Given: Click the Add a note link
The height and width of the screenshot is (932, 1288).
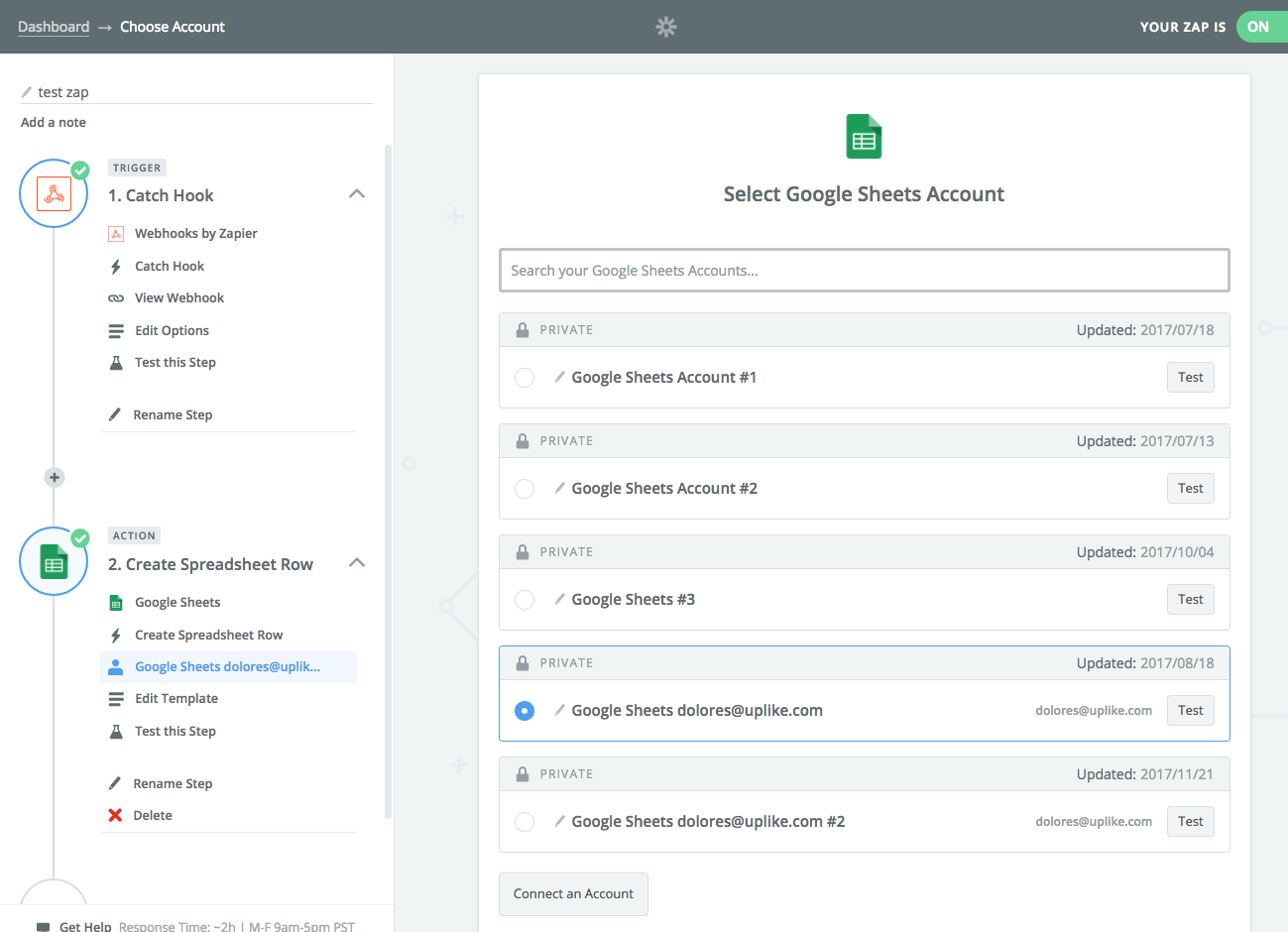Looking at the screenshot, I should click(x=54, y=123).
